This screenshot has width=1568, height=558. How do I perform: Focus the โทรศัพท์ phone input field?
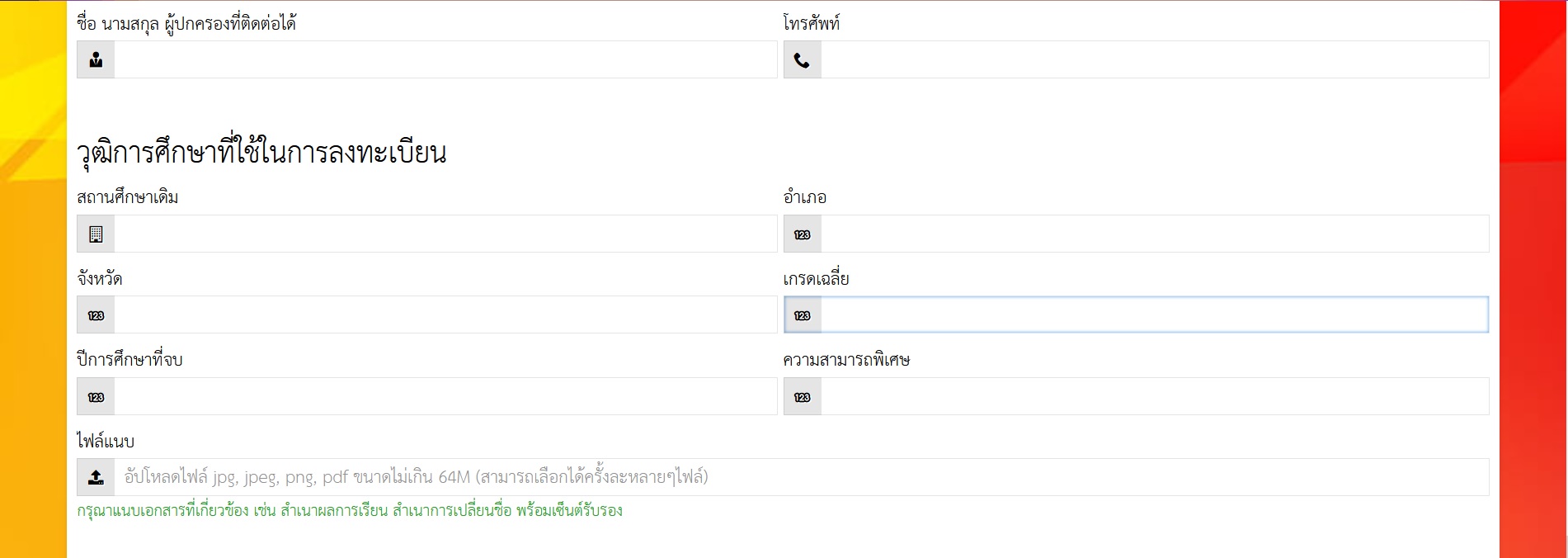point(1155,59)
